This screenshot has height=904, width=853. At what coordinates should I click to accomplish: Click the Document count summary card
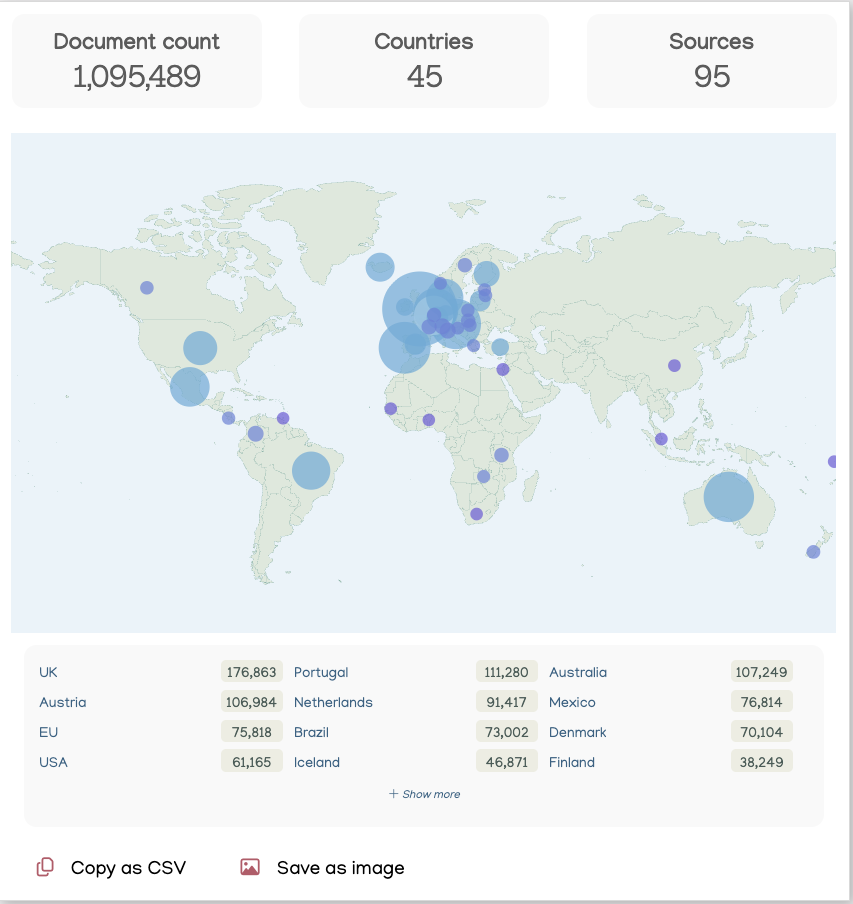click(x=137, y=60)
